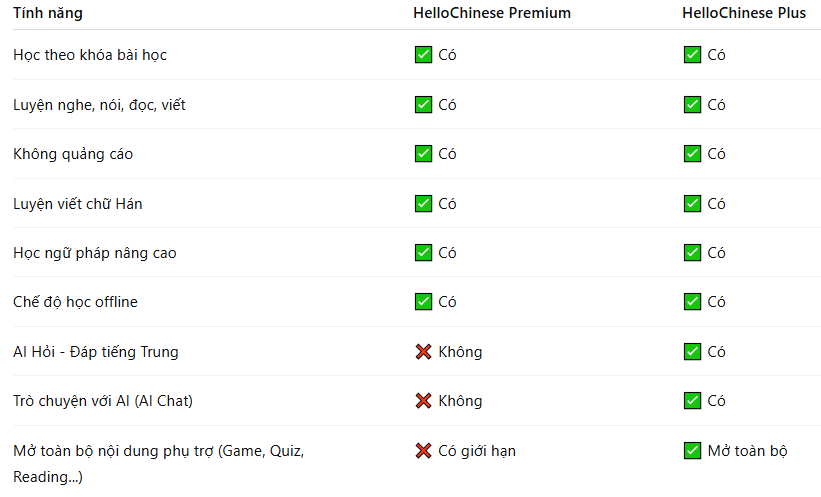This screenshot has width=821, height=497.
Task: Click the Premium red X for Trò chuyện với AI
Action: point(423,401)
